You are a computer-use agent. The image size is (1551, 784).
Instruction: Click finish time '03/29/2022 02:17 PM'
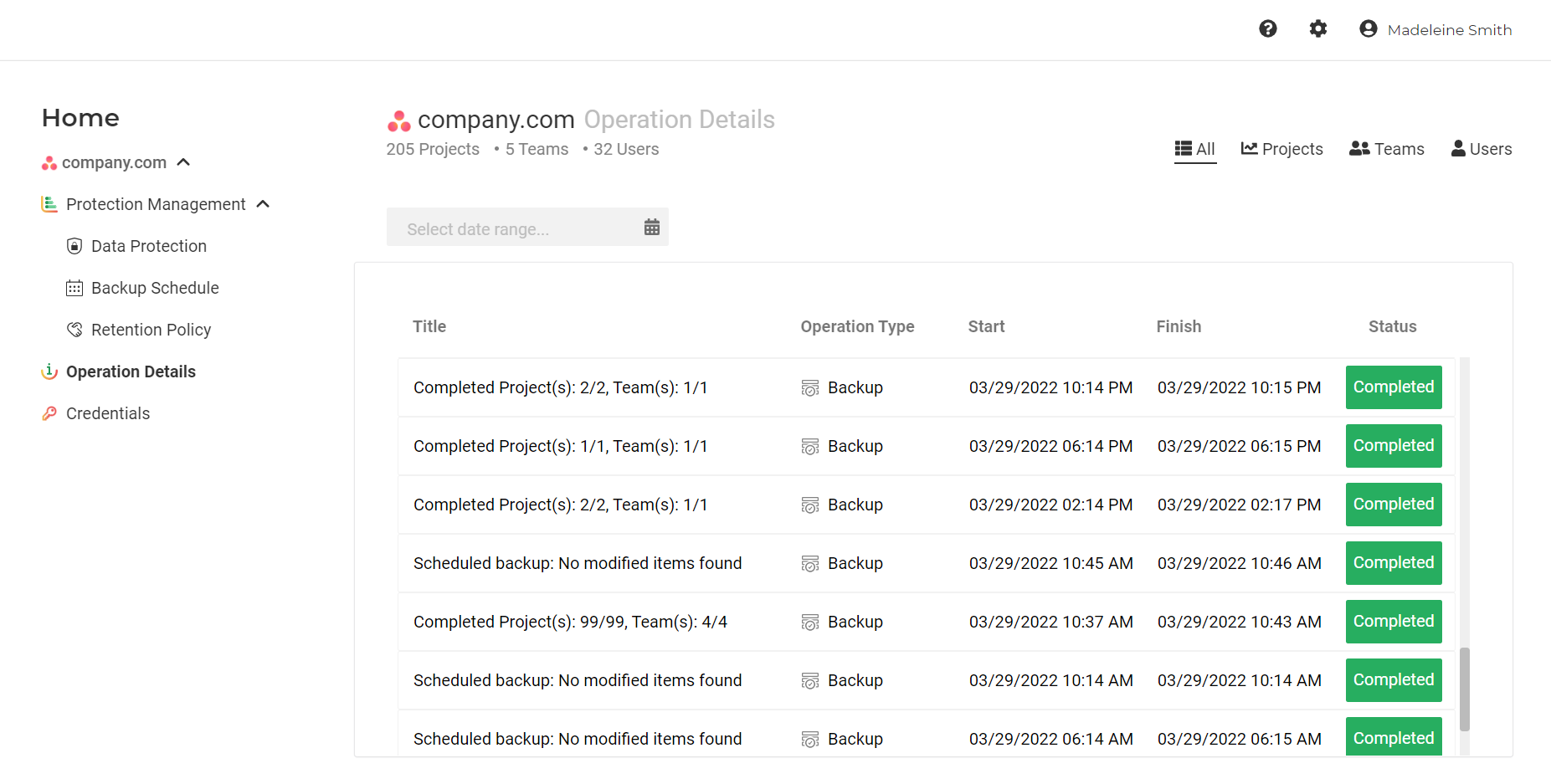[x=1239, y=505]
